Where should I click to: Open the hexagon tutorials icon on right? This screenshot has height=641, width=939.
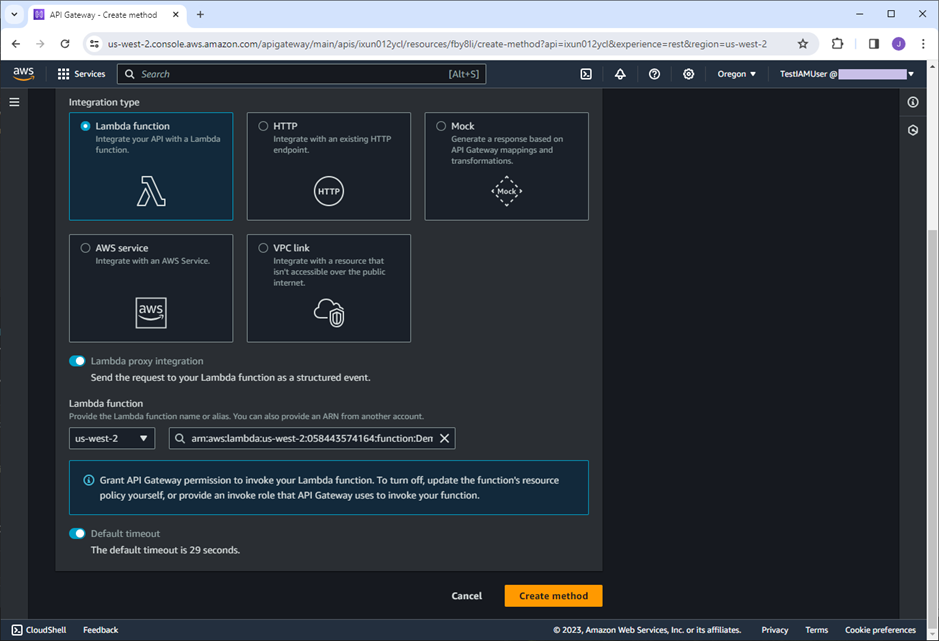913,130
